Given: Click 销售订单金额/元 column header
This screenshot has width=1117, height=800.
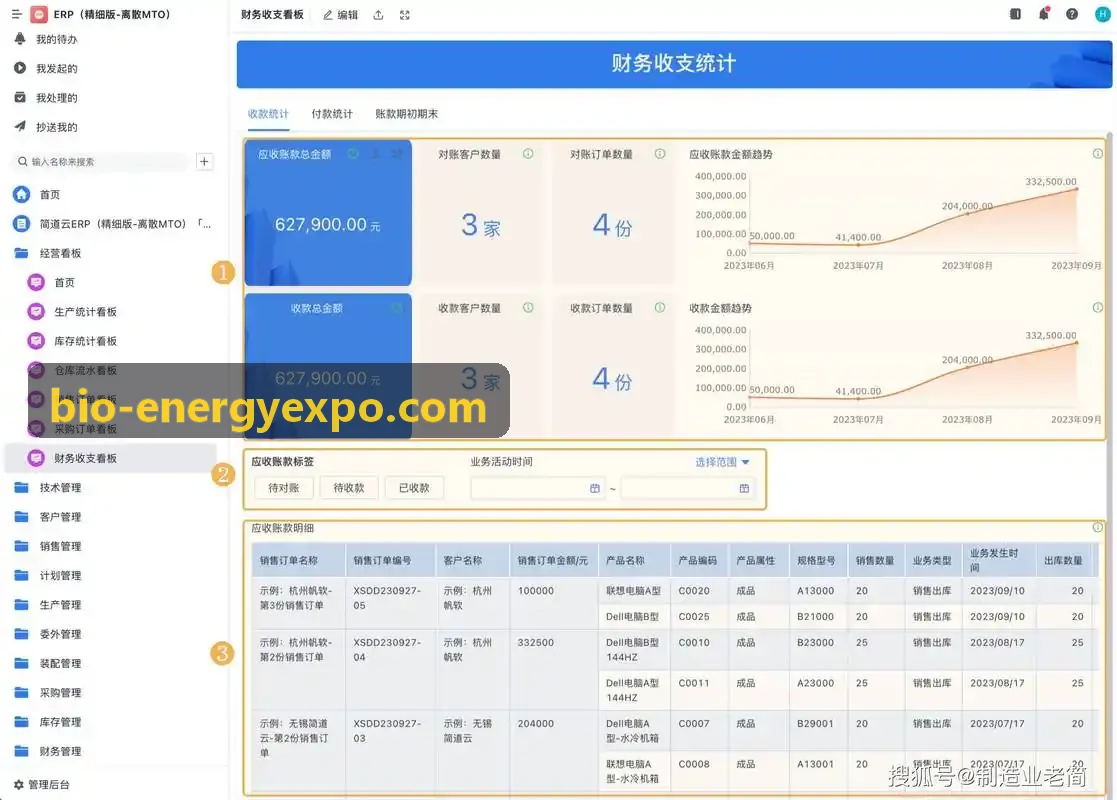Looking at the screenshot, I should [554, 560].
